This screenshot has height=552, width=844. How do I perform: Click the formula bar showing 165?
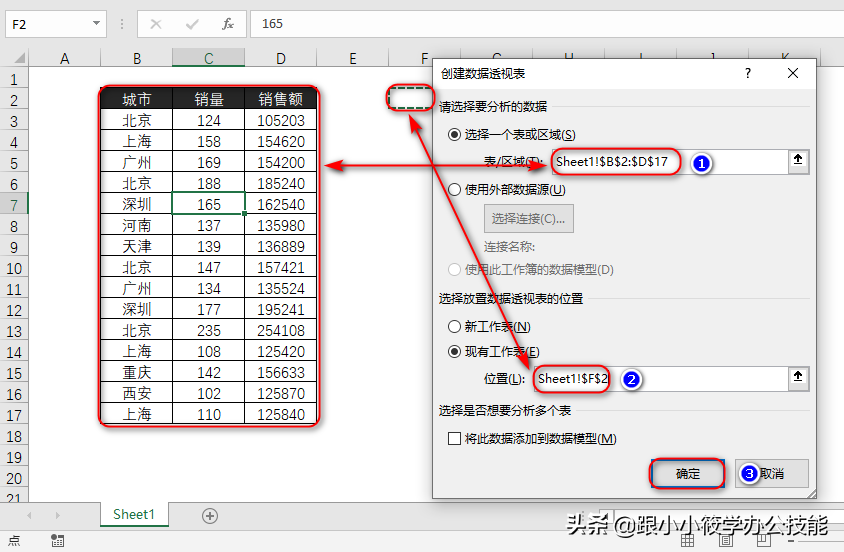coord(546,24)
